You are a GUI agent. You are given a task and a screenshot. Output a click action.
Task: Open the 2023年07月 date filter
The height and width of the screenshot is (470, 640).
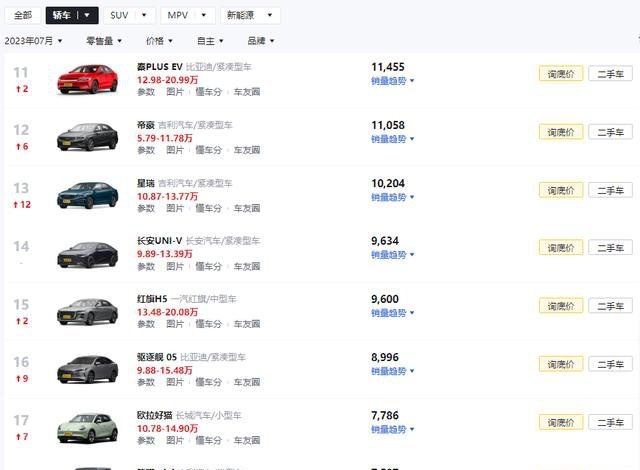coord(33,41)
